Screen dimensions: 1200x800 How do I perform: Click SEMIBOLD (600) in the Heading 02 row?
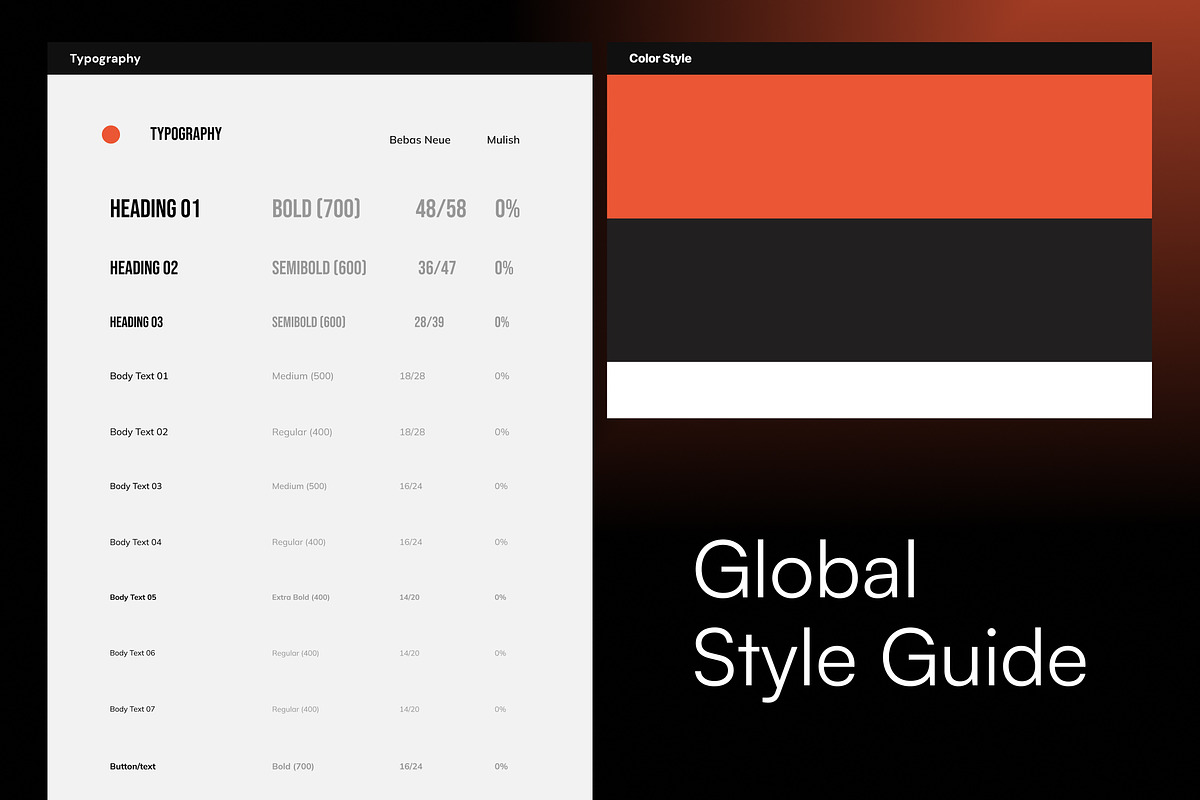point(319,268)
